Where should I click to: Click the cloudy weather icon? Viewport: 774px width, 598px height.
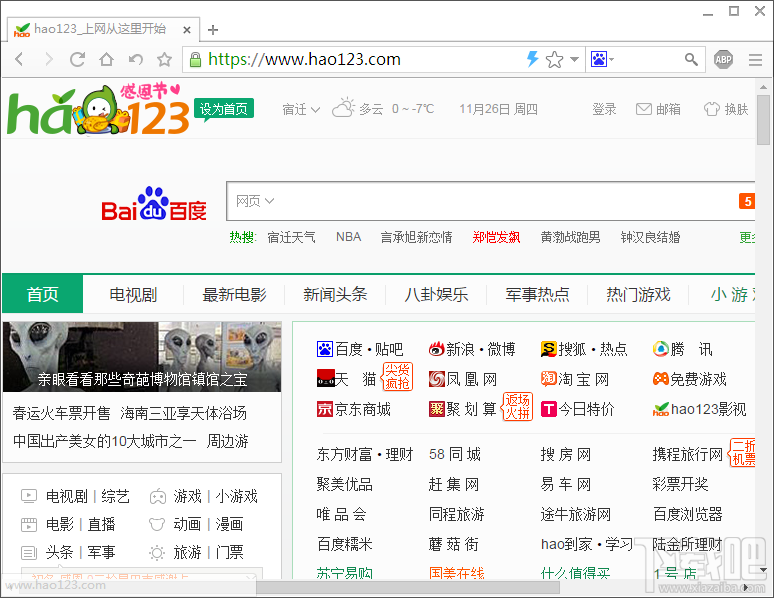click(344, 107)
